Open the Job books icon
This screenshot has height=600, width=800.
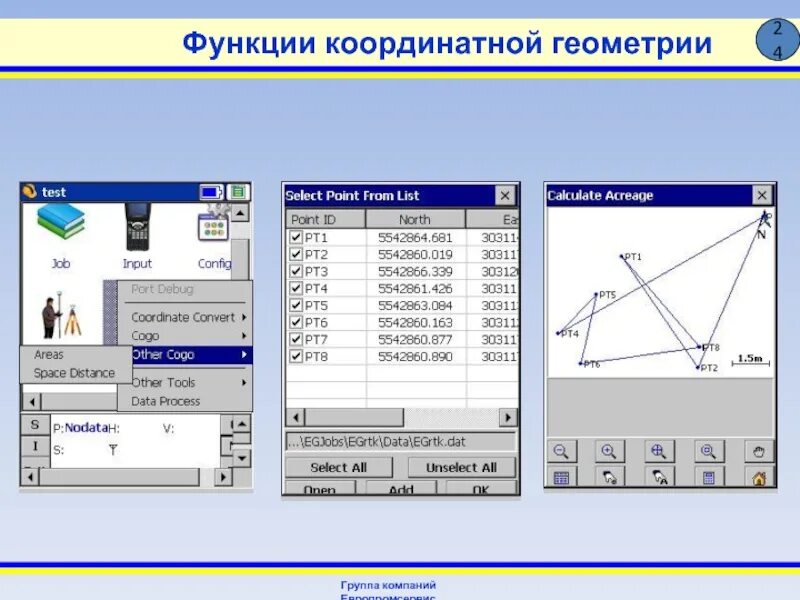61,221
